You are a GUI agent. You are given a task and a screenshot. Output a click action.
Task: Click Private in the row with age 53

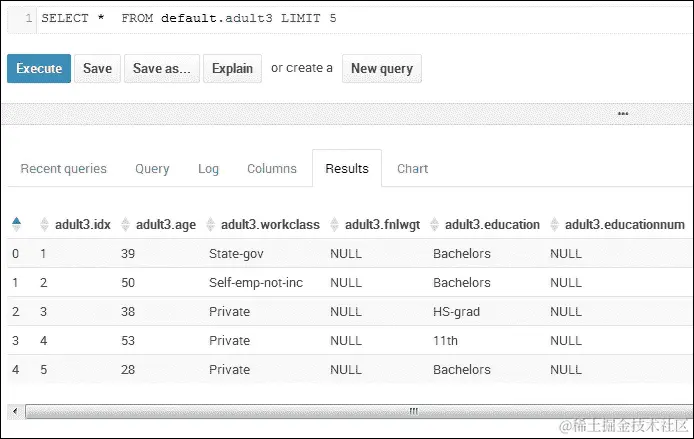click(229, 341)
